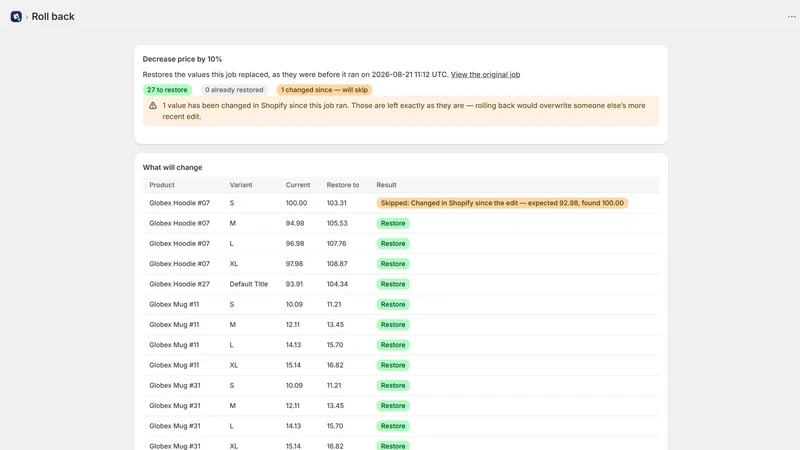Click Restore badge for Globex Hoodie #07 M
This screenshot has height=450, width=800.
pyautogui.click(x=393, y=223)
